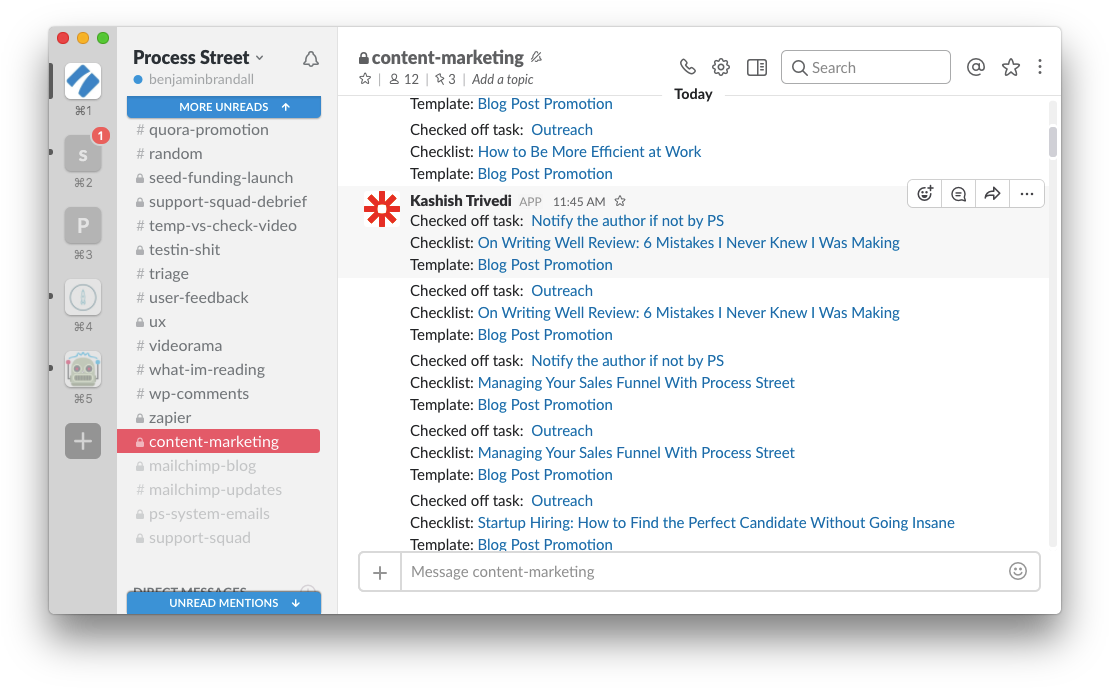This screenshot has width=1109, height=688.
Task: Toggle notifications bell in the sidebar
Action: tap(311, 59)
